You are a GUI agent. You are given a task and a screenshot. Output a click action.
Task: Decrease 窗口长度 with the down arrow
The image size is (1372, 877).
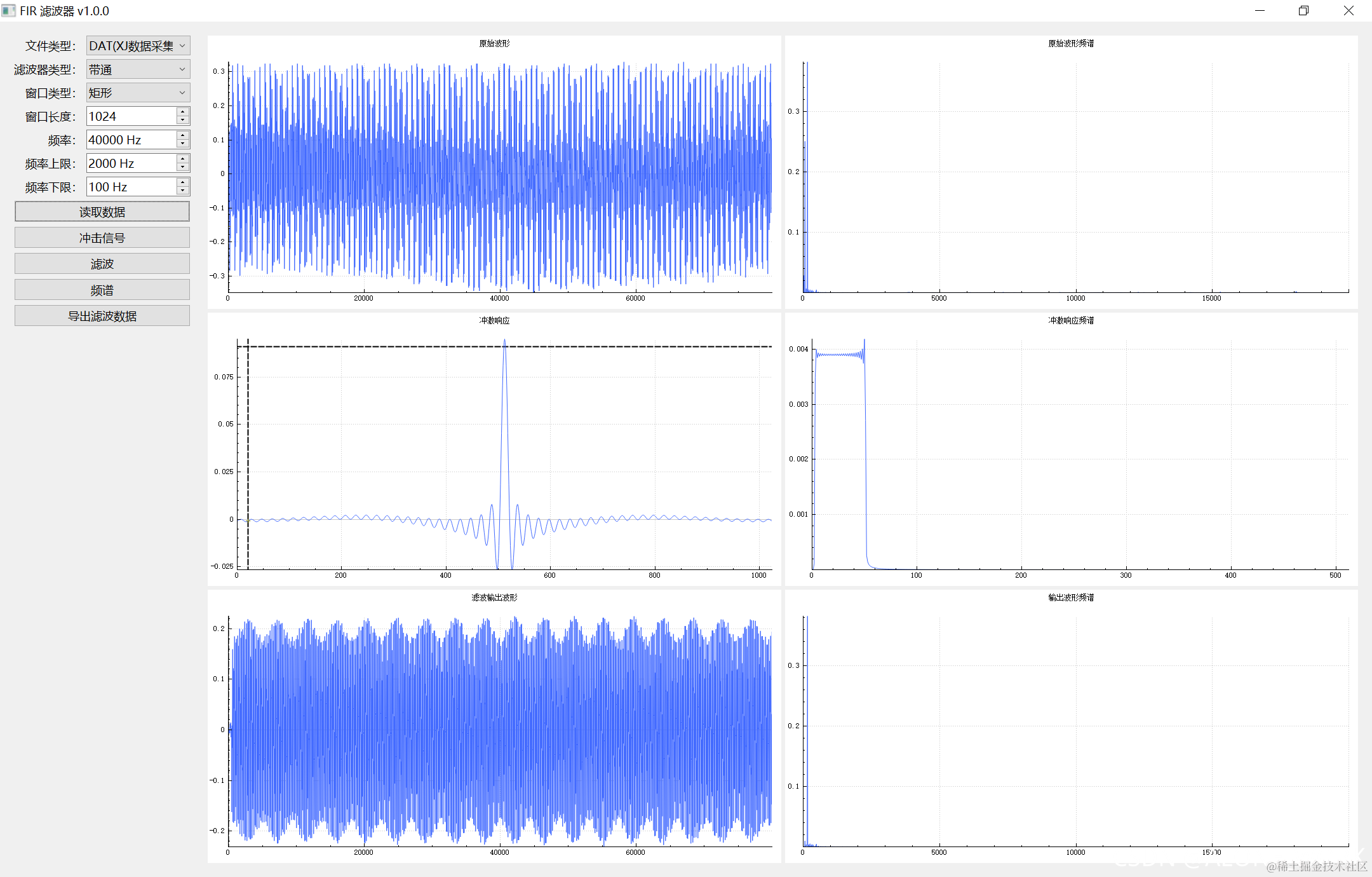tap(183, 120)
